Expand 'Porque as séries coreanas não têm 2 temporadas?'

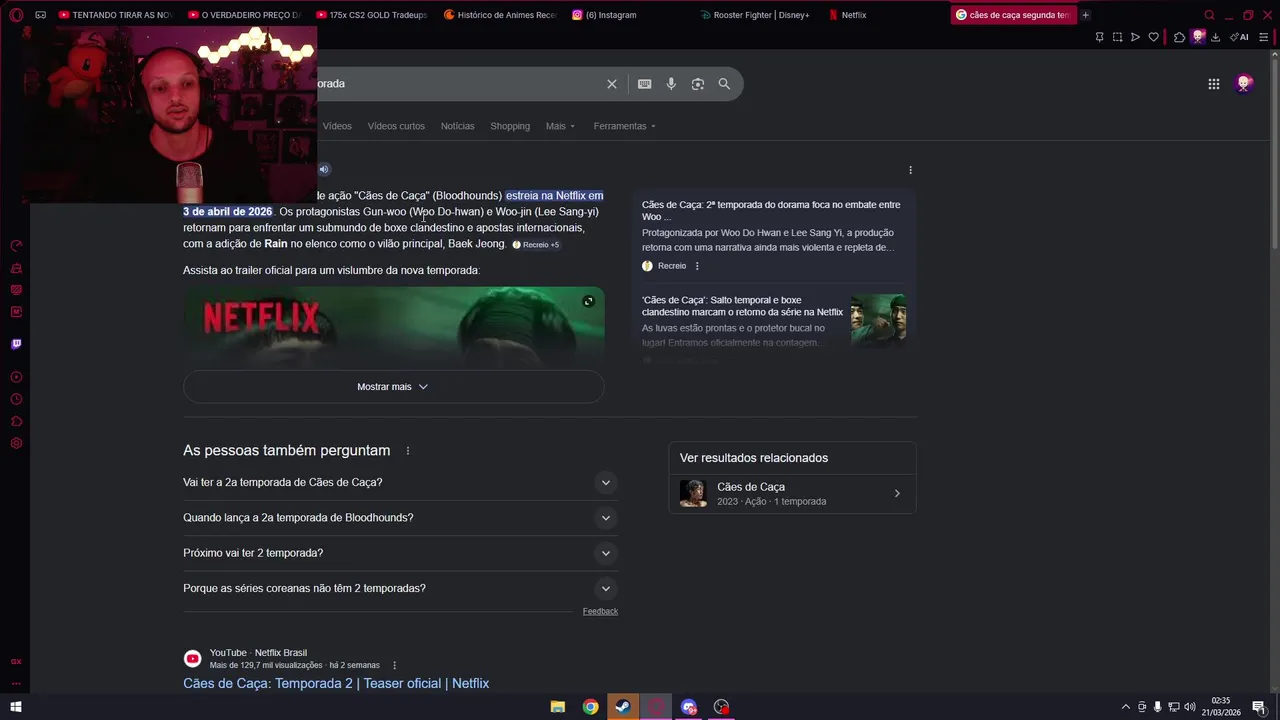[x=400, y=588]
